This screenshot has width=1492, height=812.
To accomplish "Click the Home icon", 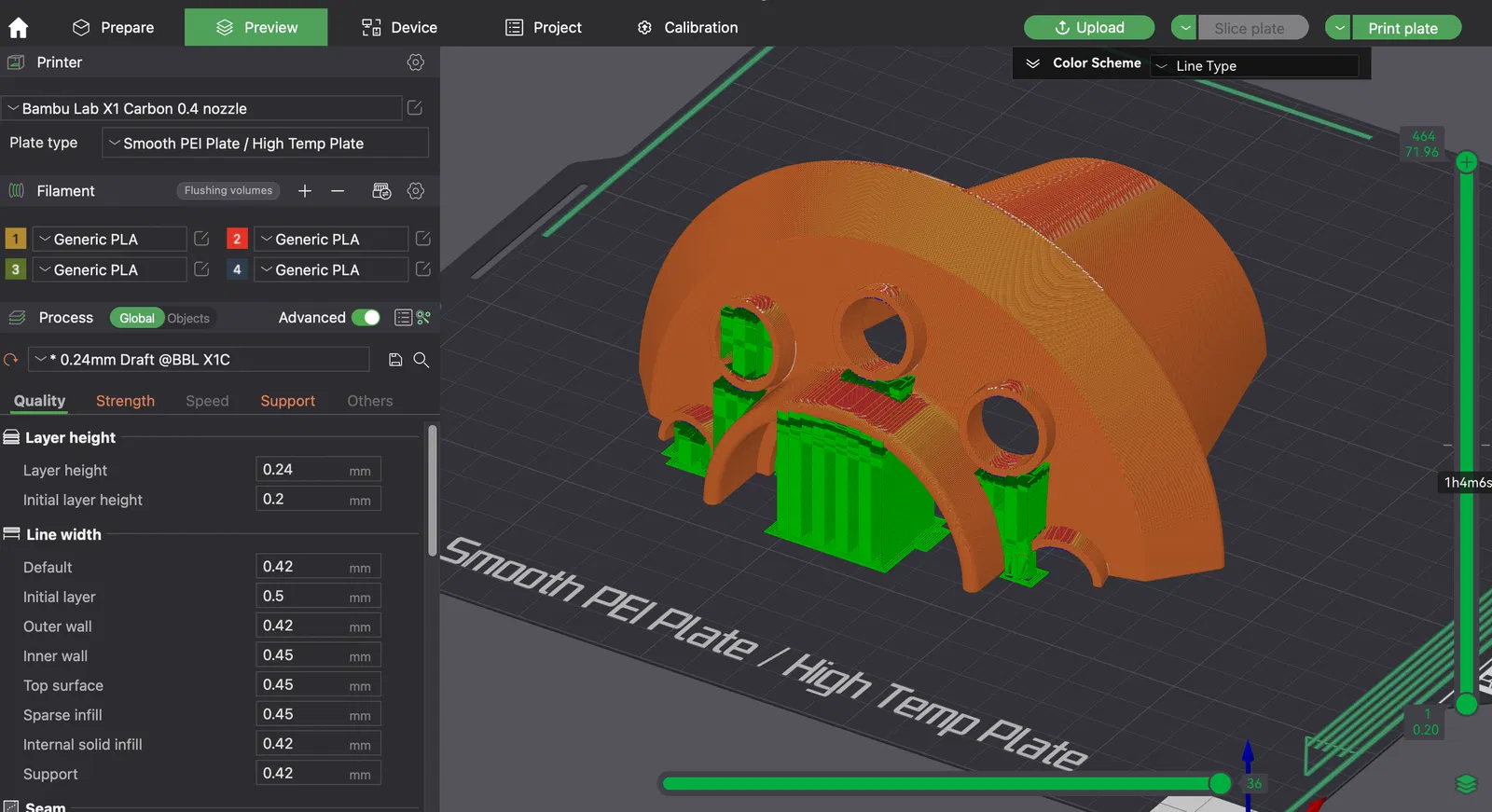I will [19, 28].
